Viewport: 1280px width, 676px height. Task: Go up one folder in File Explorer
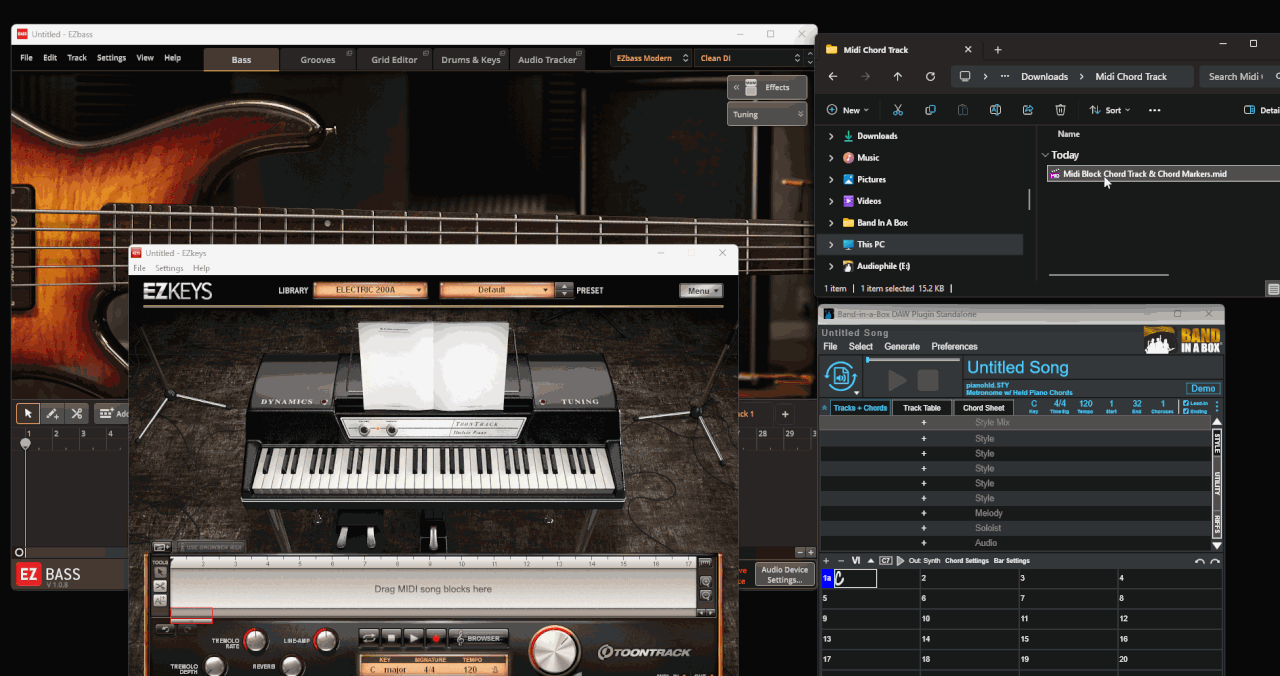[898, 76]
